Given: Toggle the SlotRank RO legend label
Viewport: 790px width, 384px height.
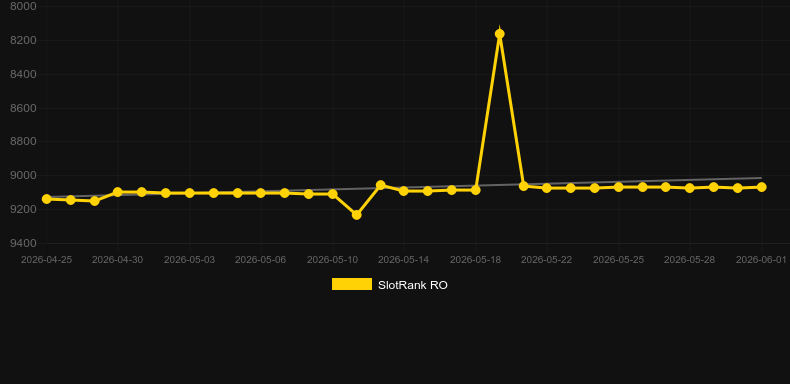Looking at the screenshot, I should click(413, 285).
